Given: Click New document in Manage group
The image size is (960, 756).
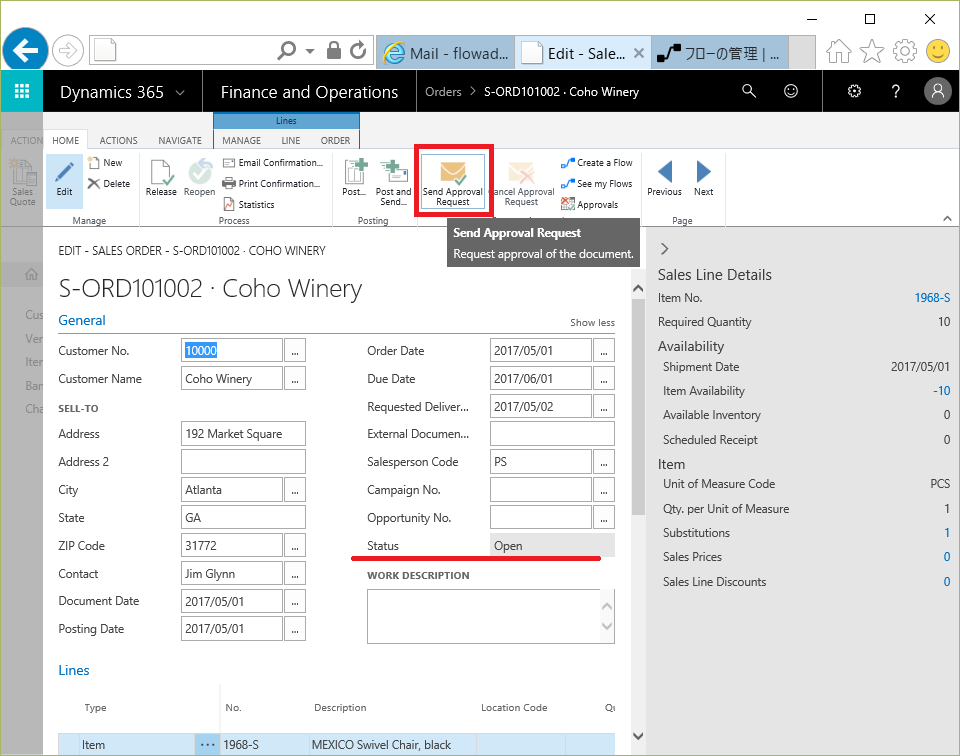Looking at the screenshot, I should coord(105,163).
